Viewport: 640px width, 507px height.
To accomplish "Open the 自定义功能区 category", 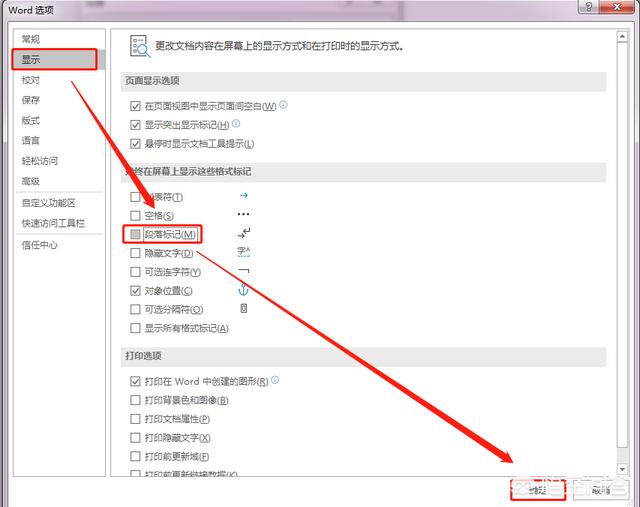I will 59,203.
